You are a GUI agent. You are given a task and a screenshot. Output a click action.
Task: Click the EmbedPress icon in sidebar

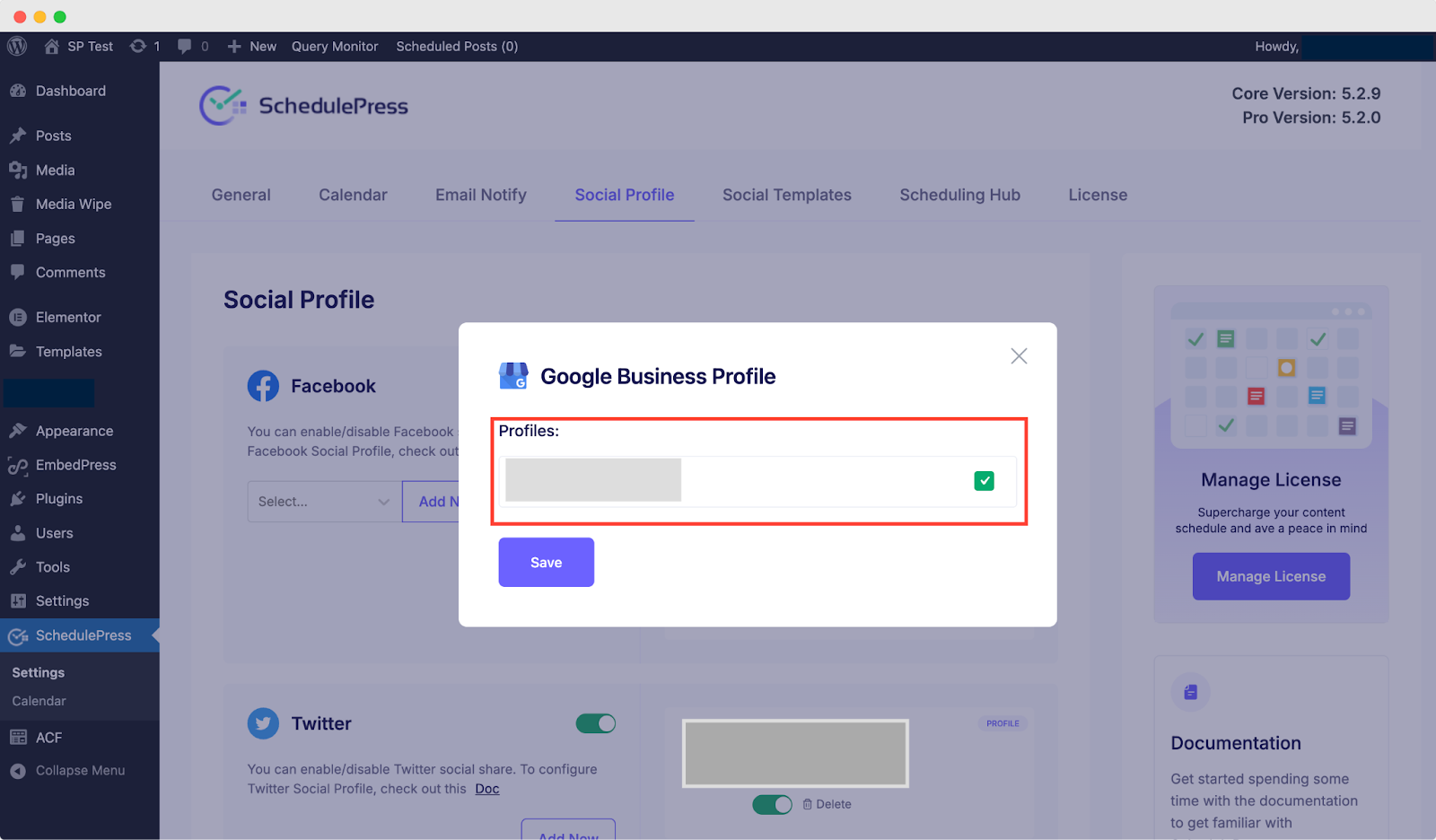tap(18, 465)
